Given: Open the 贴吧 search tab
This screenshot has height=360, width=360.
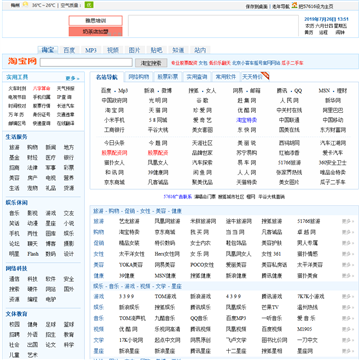Looking at the screenshot, I should 156,50.
